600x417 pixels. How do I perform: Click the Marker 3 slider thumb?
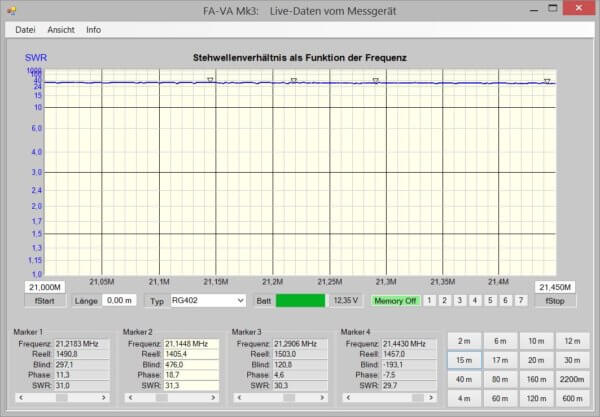pos(289,398)
